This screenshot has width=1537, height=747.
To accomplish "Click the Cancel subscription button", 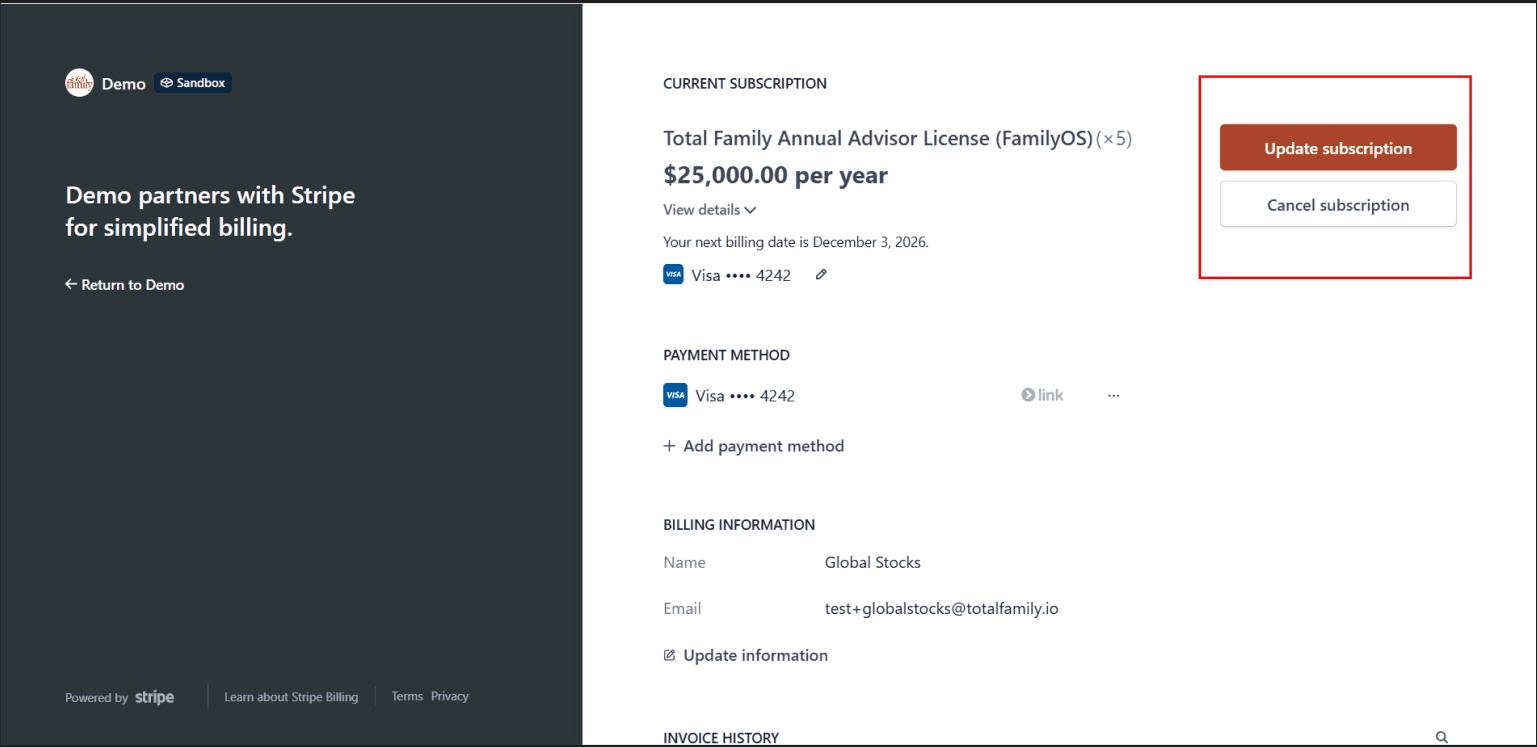I will (x=1338, y=205).
